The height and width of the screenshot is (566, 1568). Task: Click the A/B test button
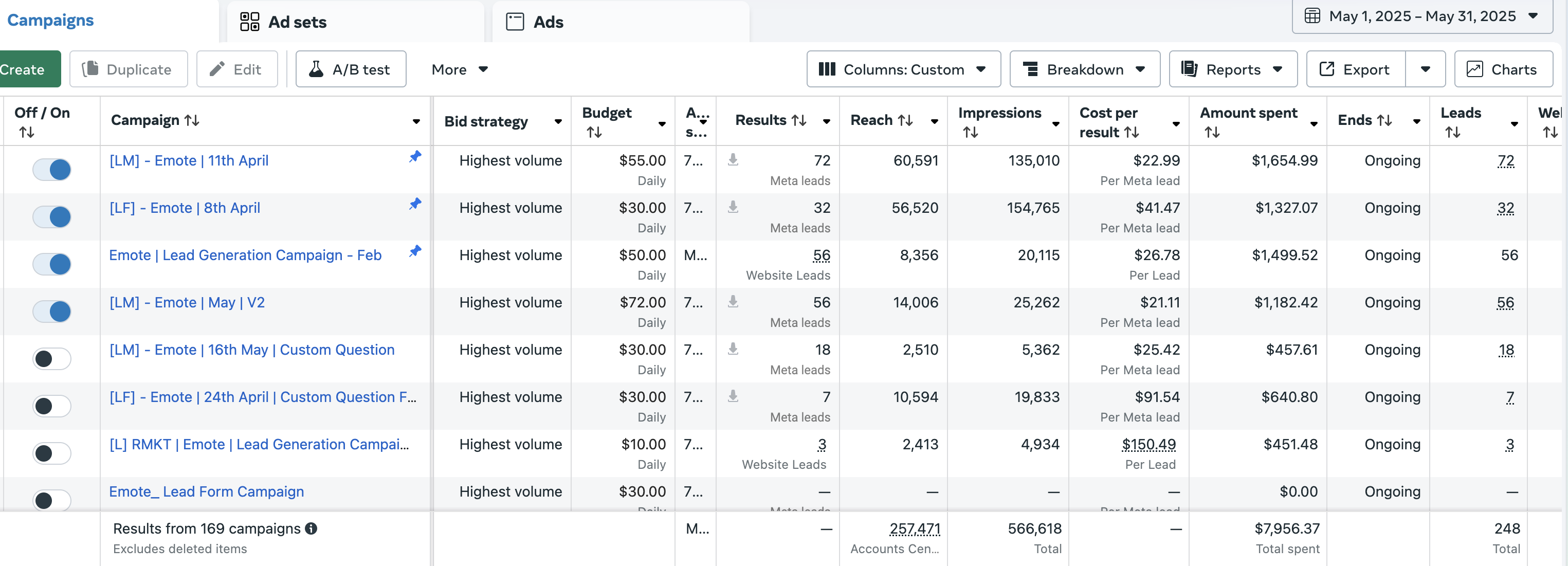tap(351, 69)
